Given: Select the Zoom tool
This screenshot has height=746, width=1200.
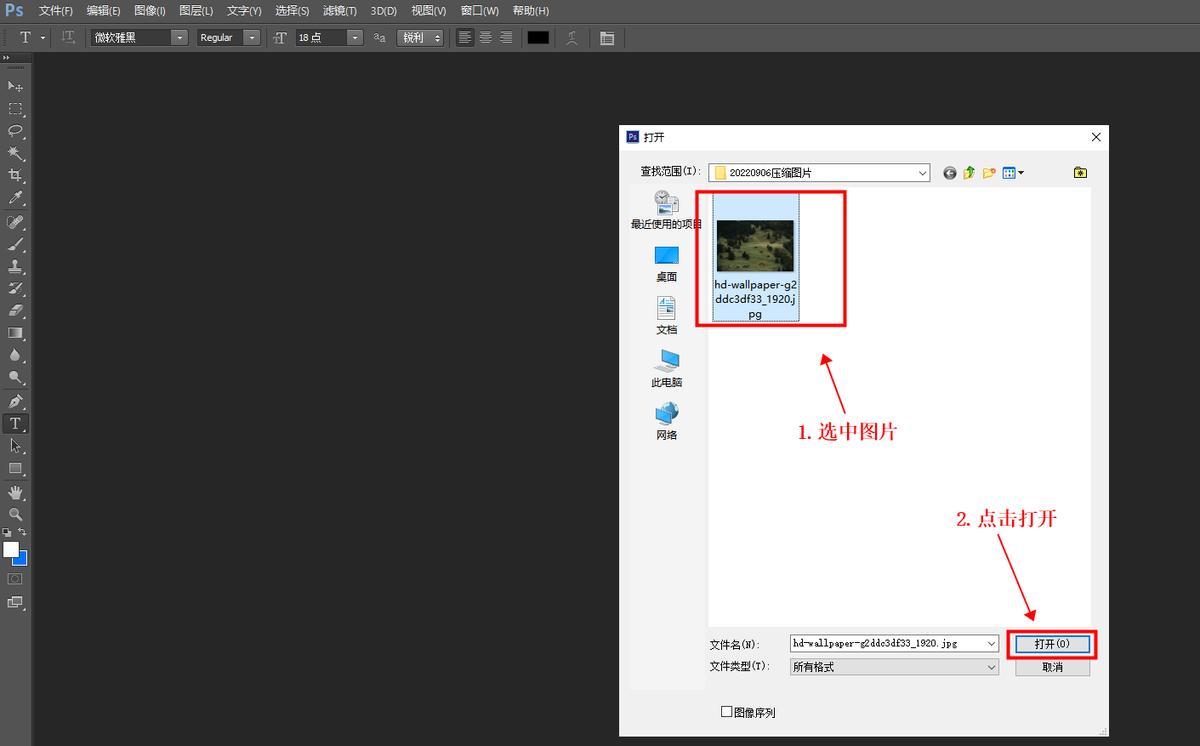Looking at the screenshot, I should coord(15,514).
